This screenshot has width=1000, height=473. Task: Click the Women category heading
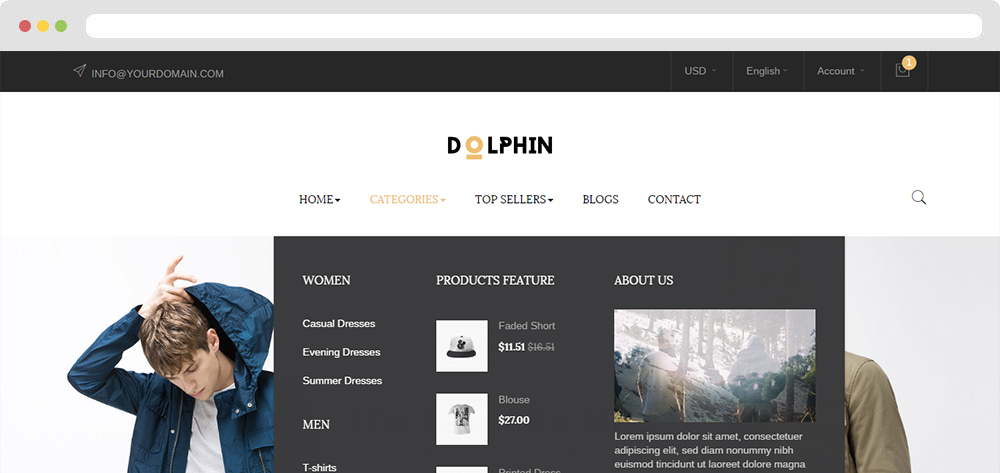(x=327, y=280)
